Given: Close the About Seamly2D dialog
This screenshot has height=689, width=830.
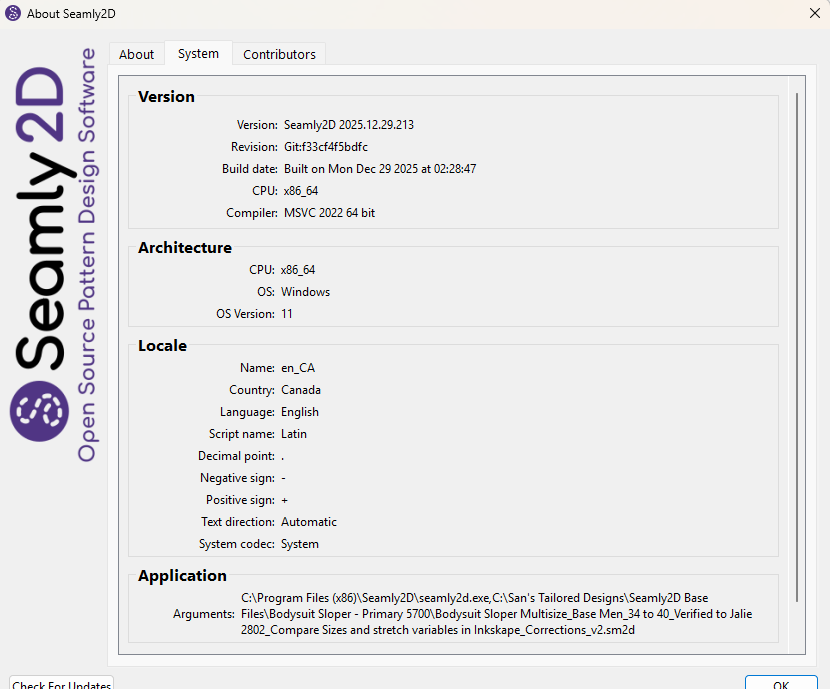Looking at the screenshot, I should point(814,12).
